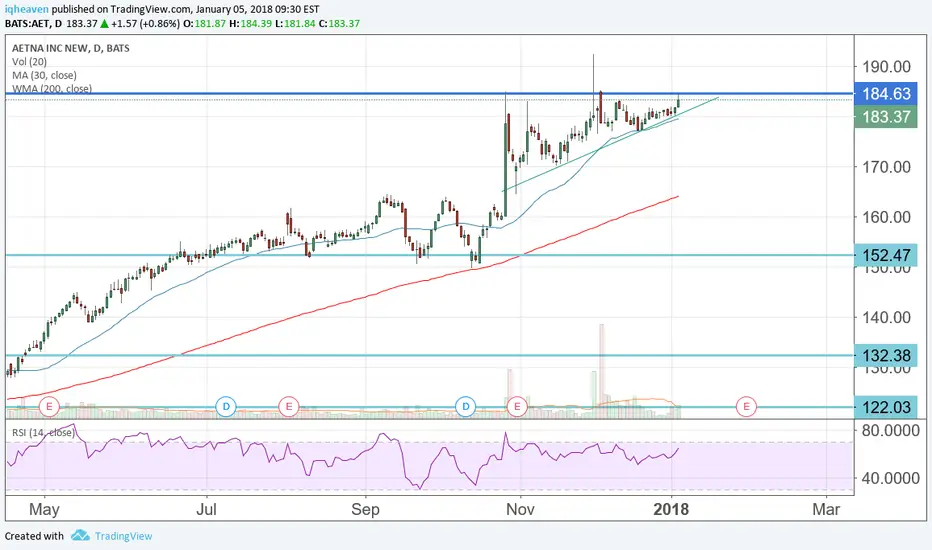Select the 122.03 support level label
The image size is (932, 550).
[x=886, y=407]
